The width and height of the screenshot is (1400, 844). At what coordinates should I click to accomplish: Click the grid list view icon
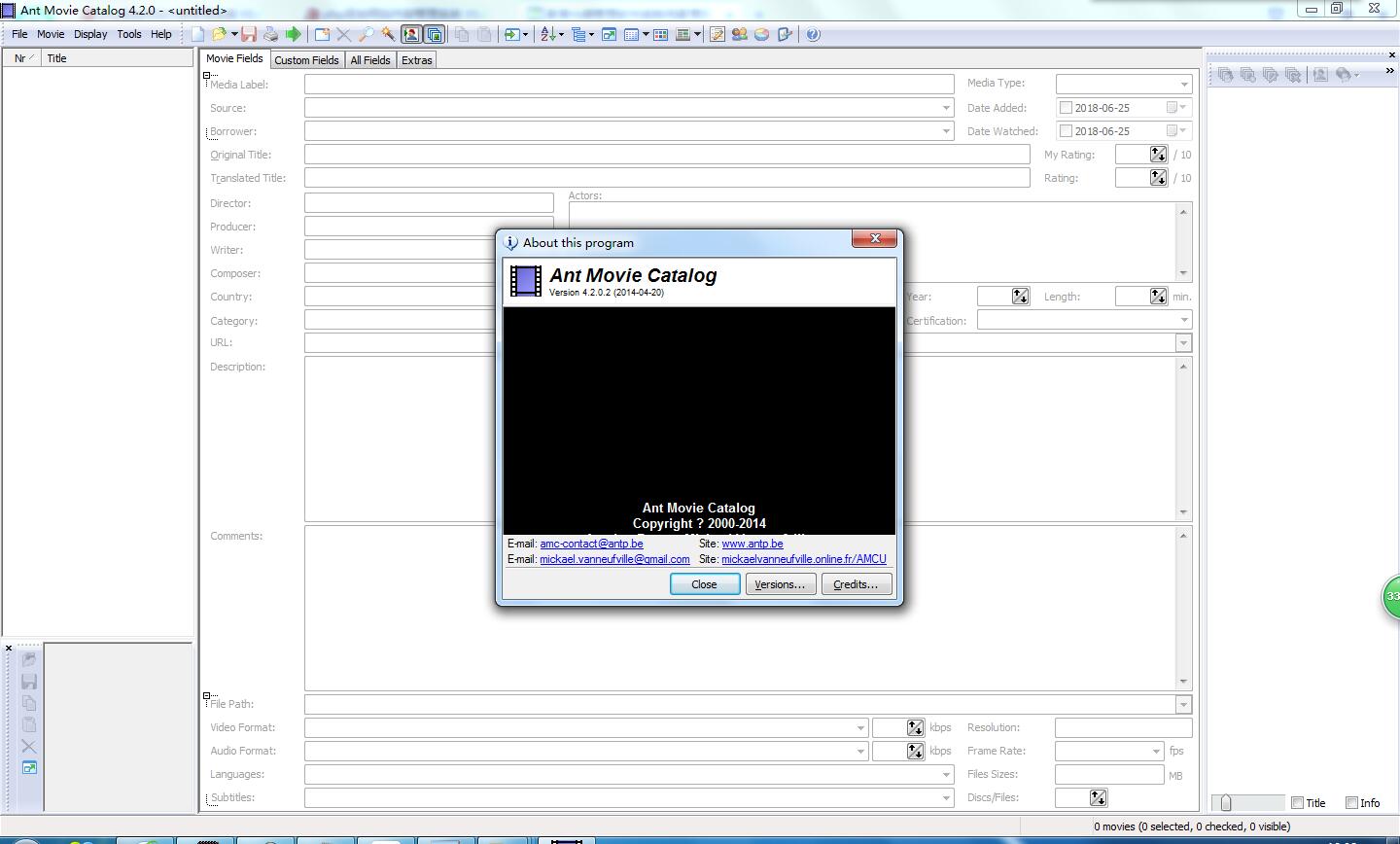click(x=631, y=34)
